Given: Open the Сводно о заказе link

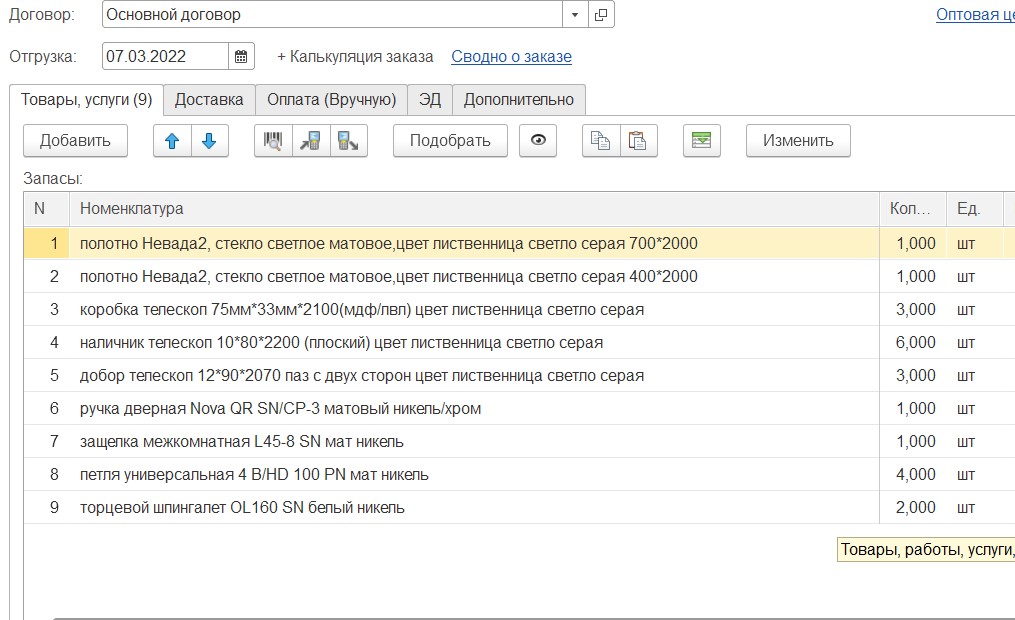Looking at the screenshot, I should click(511, 57).
